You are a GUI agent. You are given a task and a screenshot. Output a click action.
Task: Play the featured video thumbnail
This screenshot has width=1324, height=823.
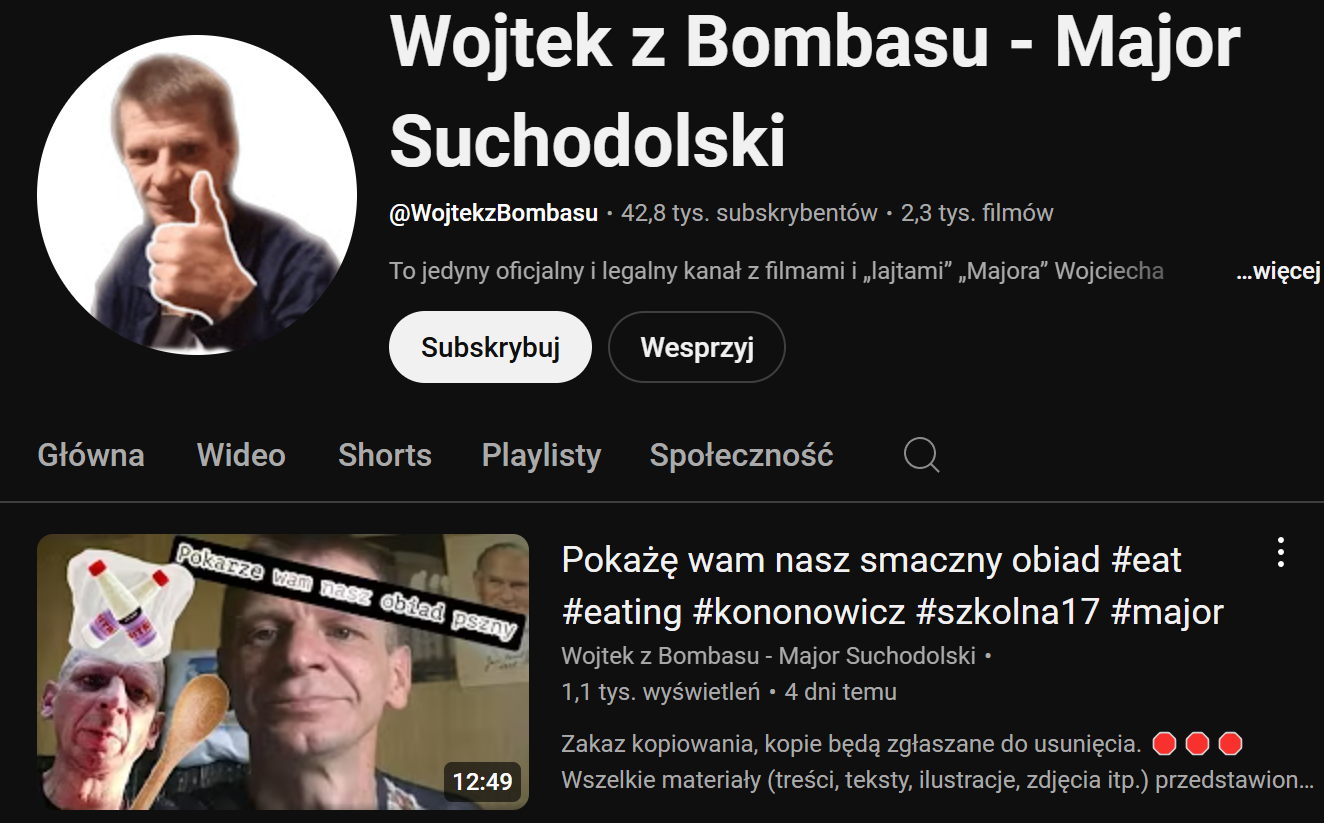(283, 672)
